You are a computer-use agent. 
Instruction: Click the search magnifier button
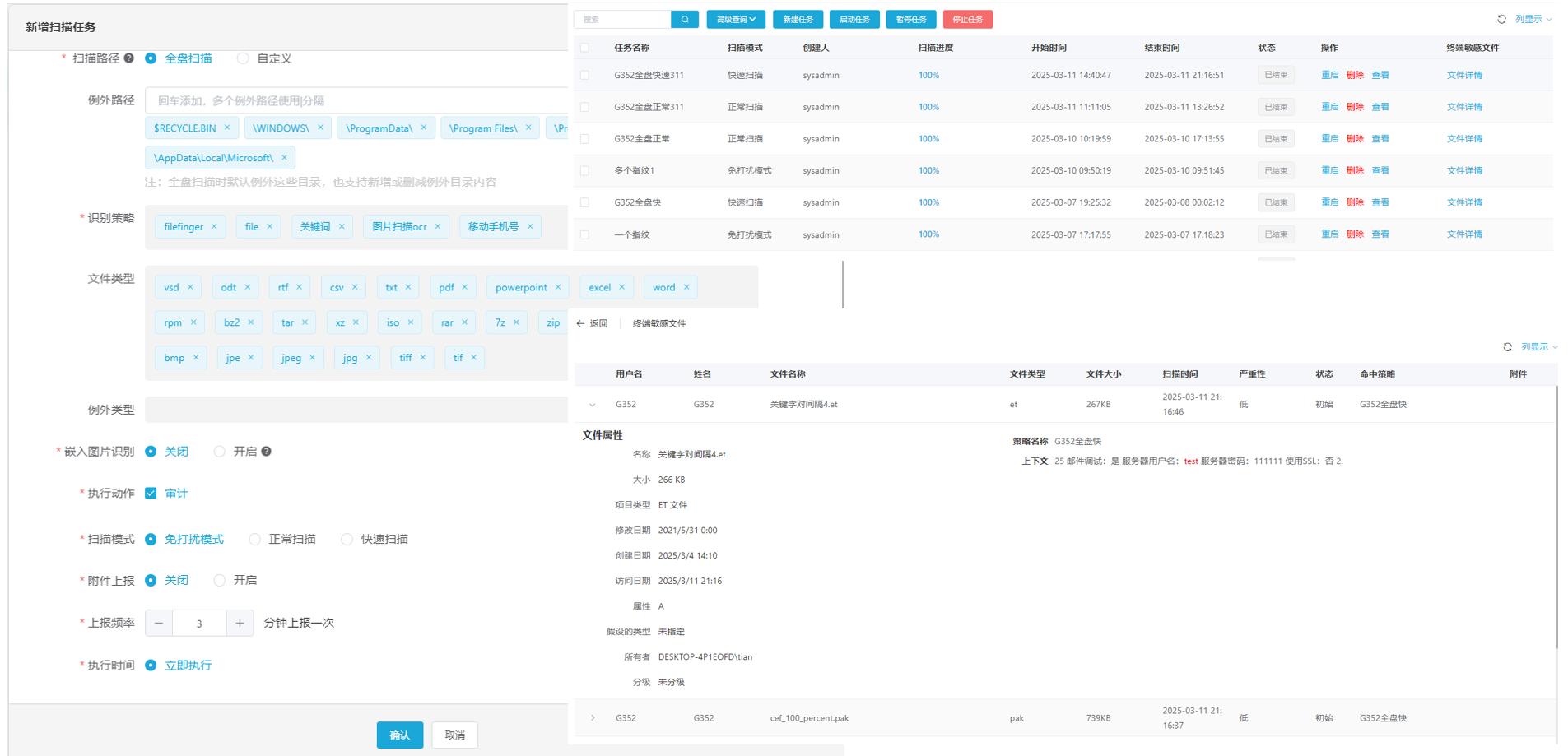[684, 20]
